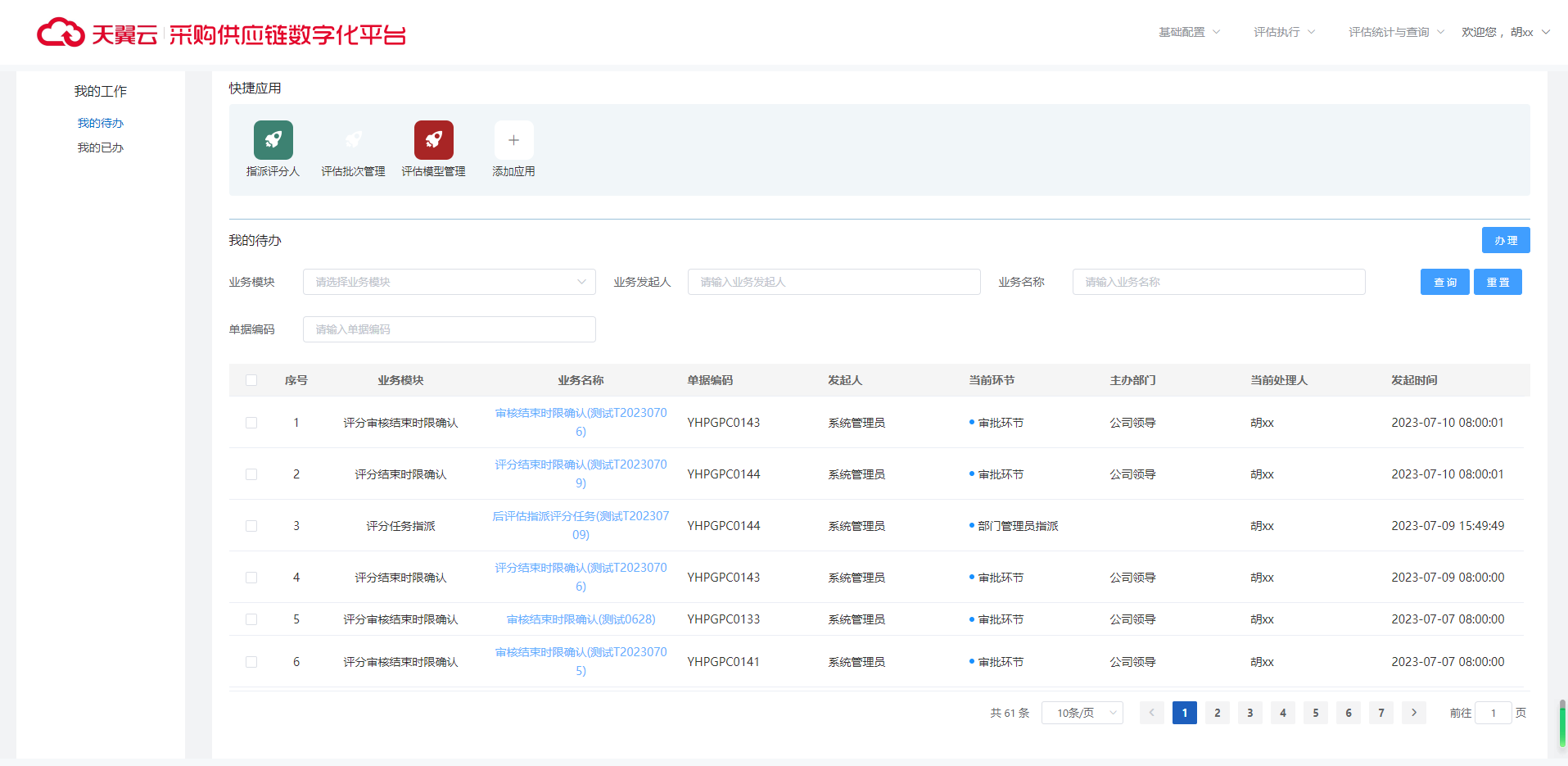Check the row 1 checkbox for YHPGPC0143
This screenshot has height=766, width=1568.
pos(251,423)
